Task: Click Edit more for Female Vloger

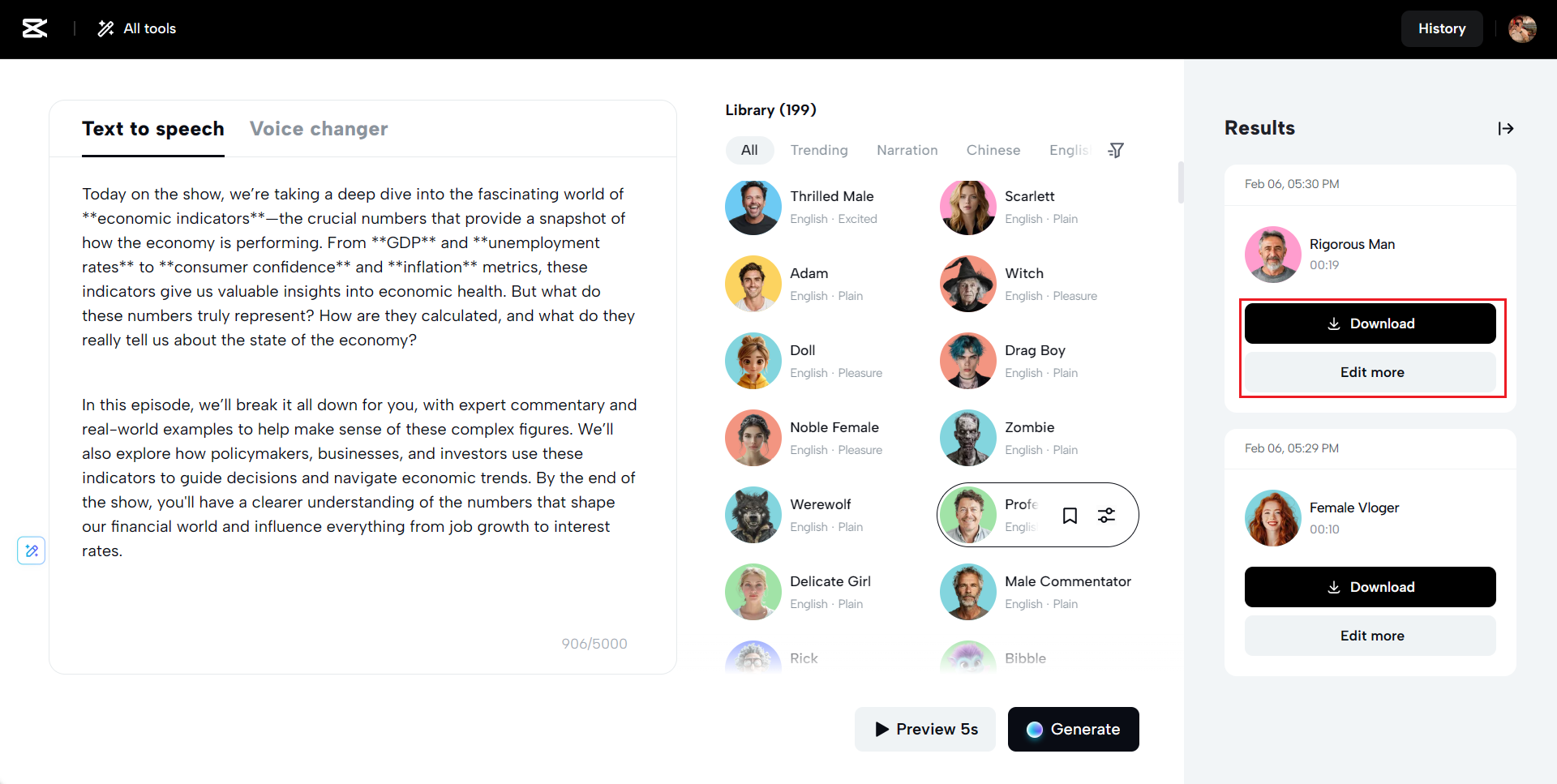Action: click(x=1370, y=636)
